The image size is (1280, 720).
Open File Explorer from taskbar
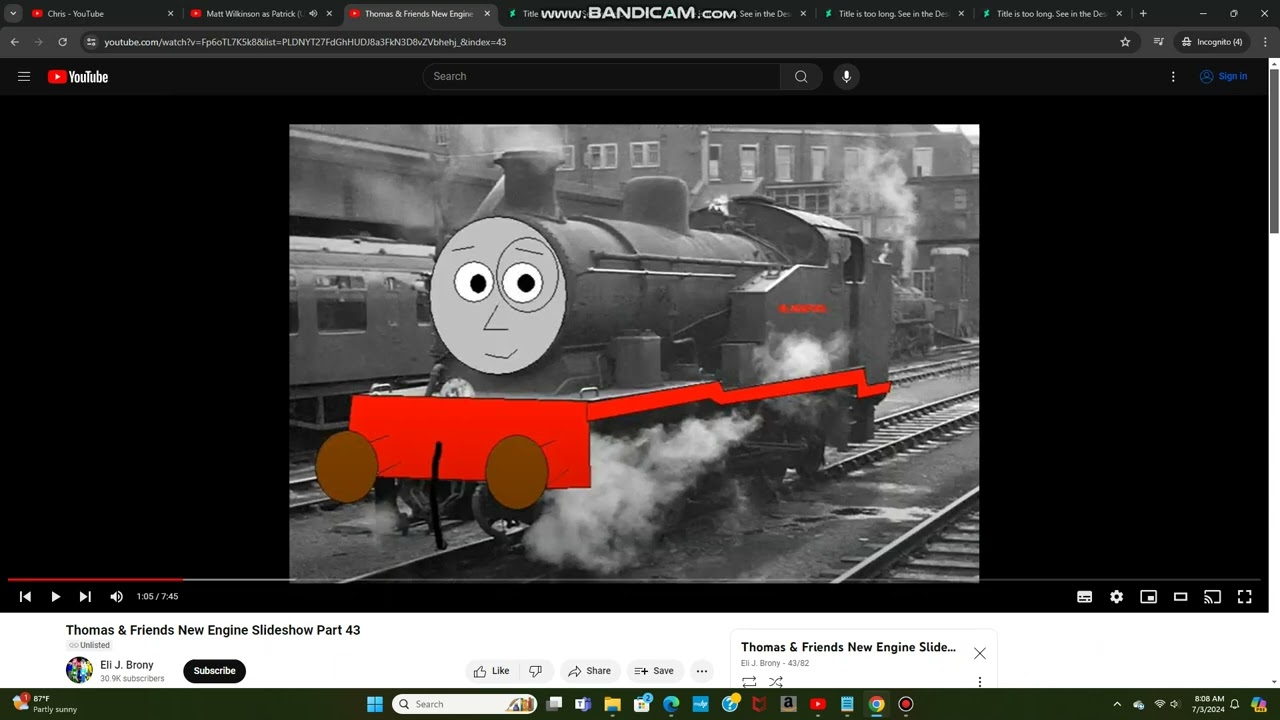[x=612, y=704]
